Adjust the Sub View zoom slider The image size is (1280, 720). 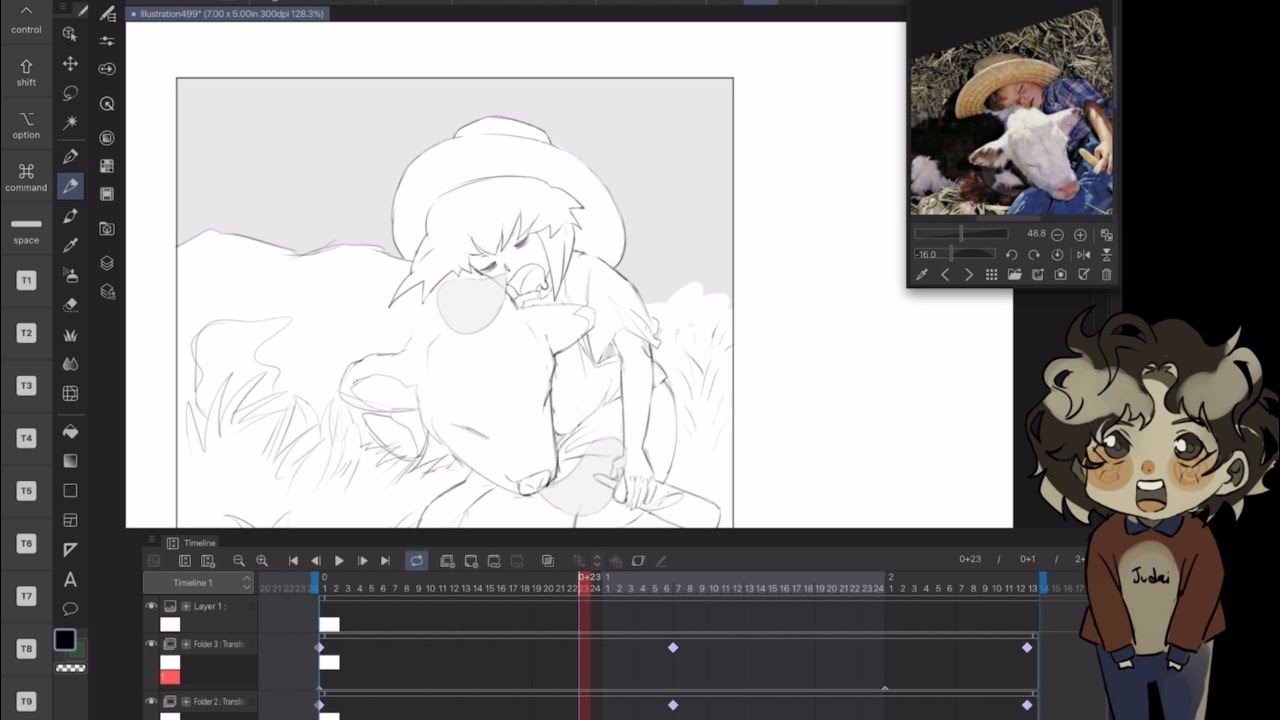pos(962,234)
